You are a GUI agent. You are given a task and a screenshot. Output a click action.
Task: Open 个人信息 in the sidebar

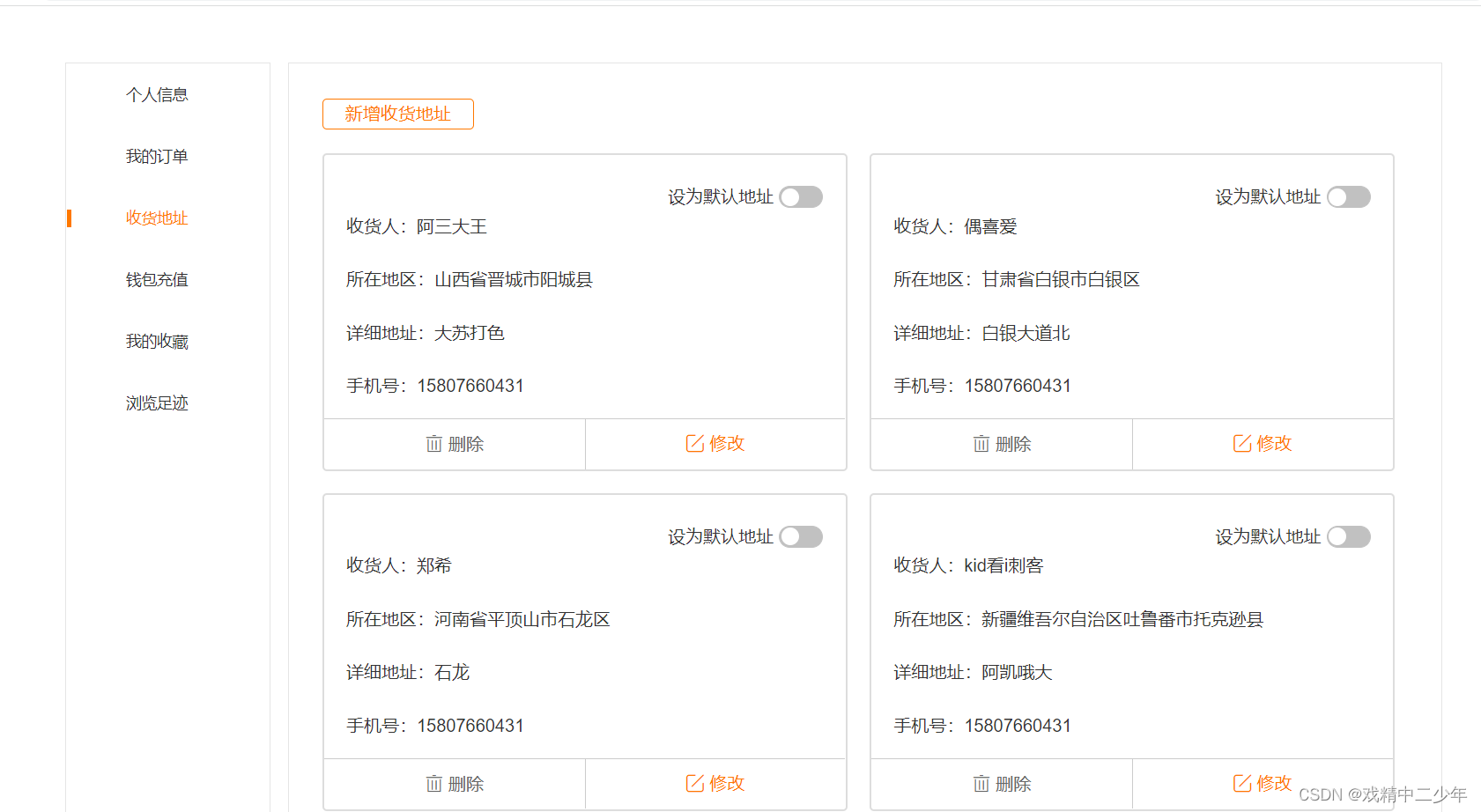[x=156, y=94]
